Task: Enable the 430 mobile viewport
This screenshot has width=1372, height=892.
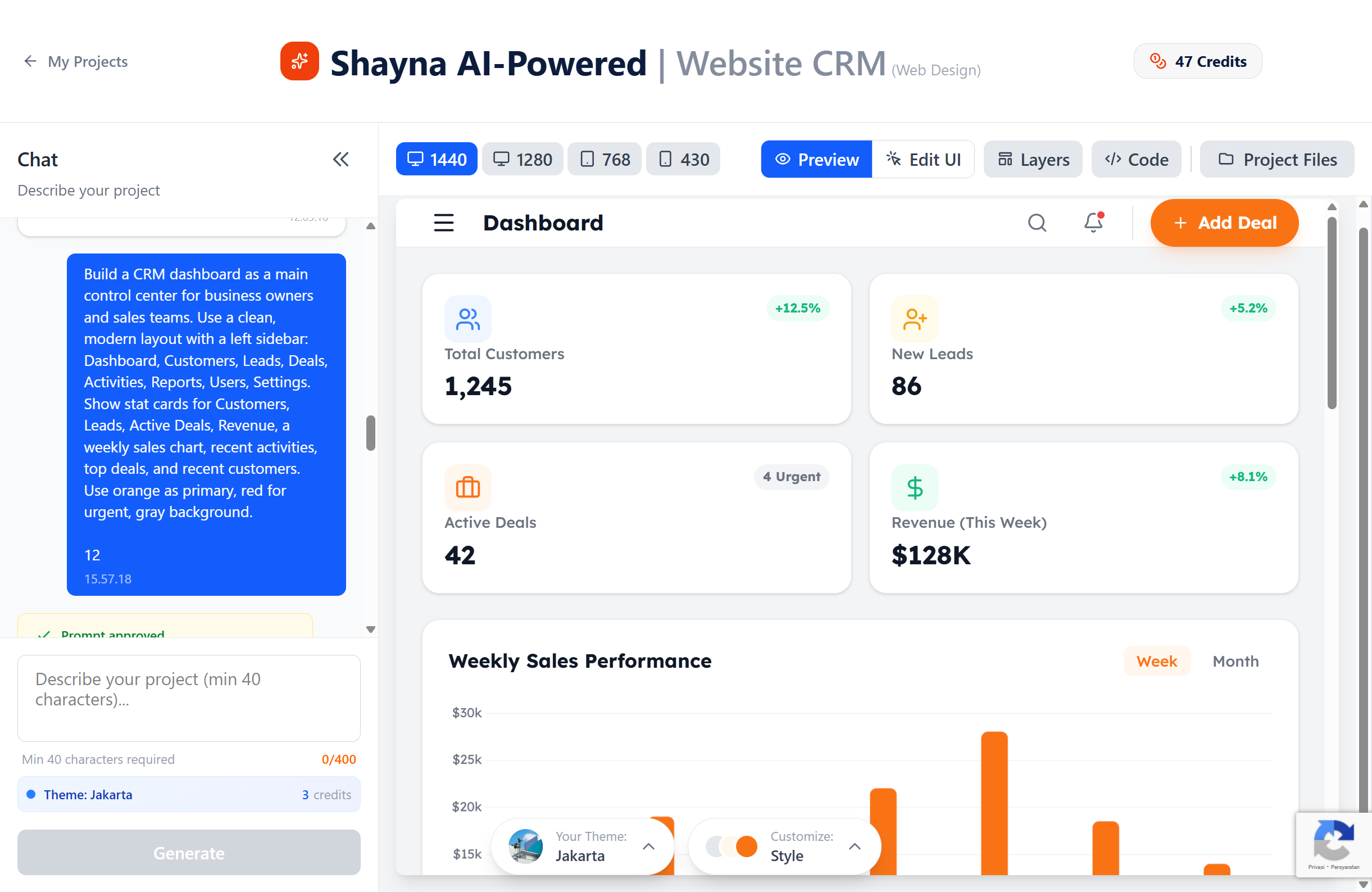Action: 683,159
